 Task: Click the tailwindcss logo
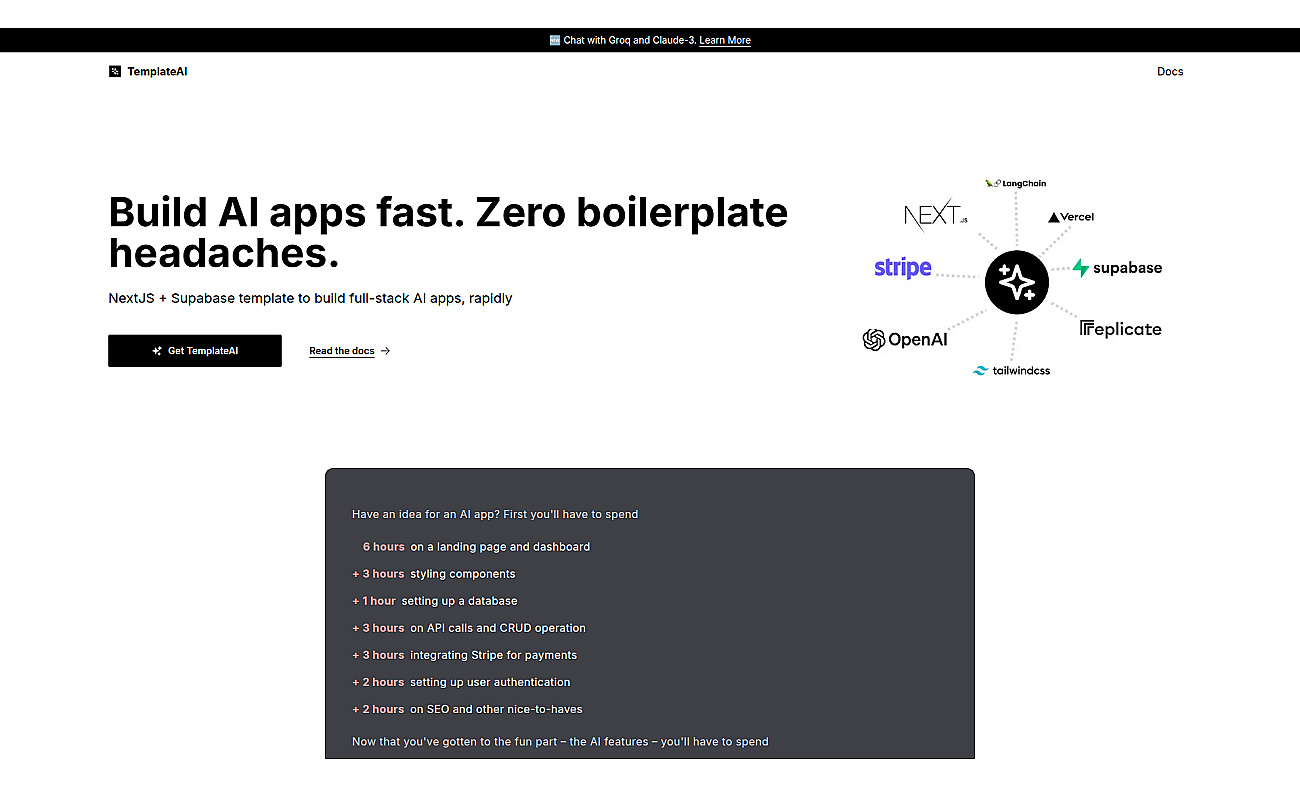(1012, 370)
